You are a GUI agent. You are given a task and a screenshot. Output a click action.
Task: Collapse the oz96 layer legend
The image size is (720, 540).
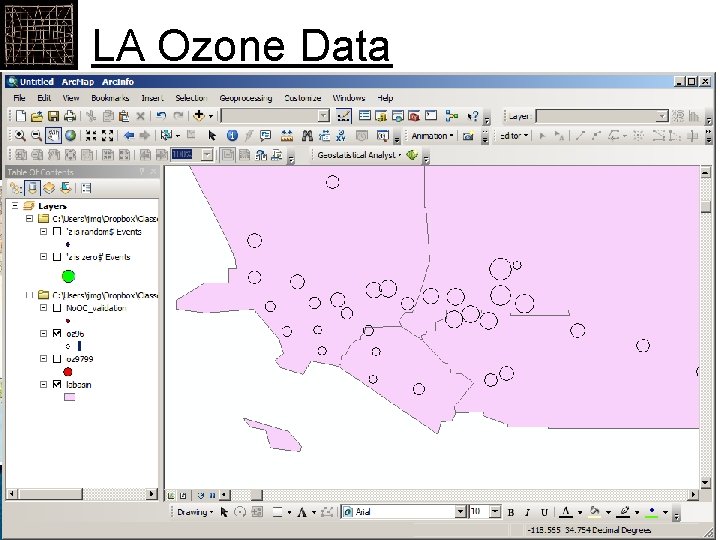[x=44, y=333]
